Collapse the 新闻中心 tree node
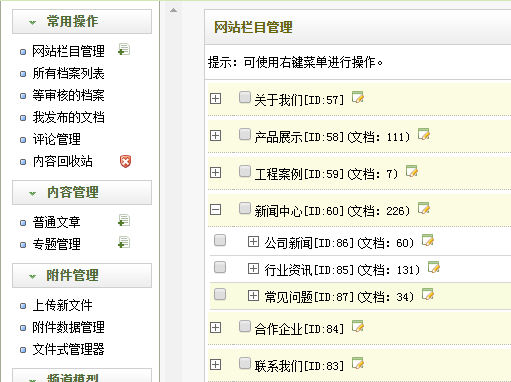Screen dimensions: 511x382 215,210
